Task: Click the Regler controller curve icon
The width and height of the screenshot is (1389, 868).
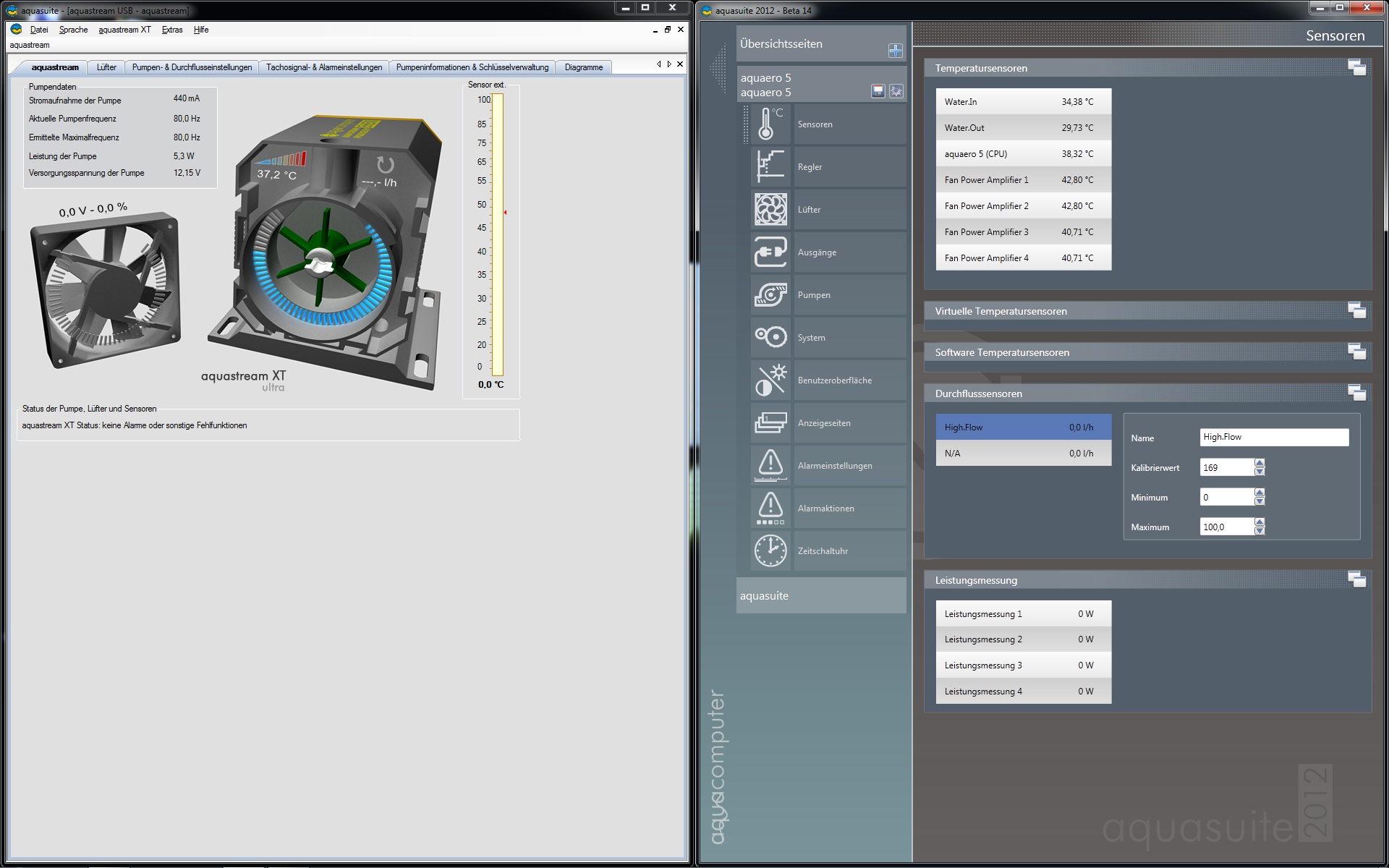Action: click(770, 166)
